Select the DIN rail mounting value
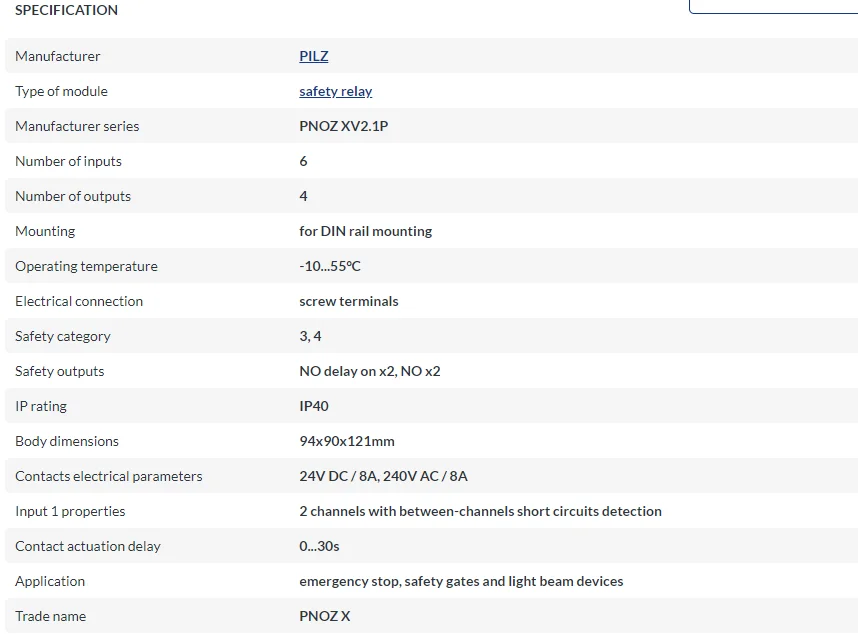 coord(365,231)
